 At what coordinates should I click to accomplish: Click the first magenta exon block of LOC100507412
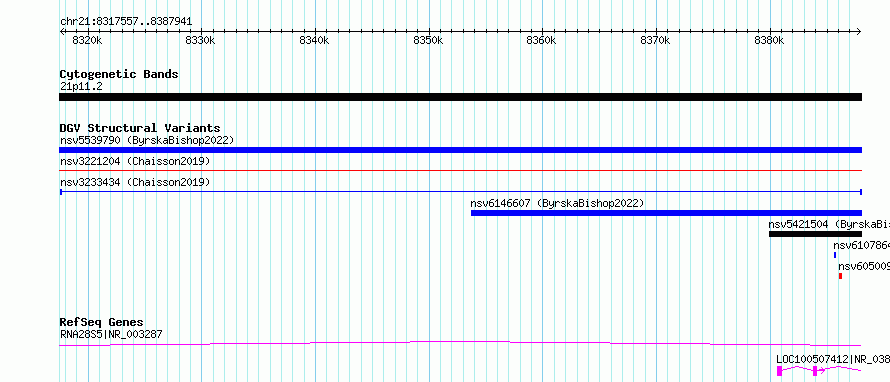pyautogui.click(x=779, y=371)
